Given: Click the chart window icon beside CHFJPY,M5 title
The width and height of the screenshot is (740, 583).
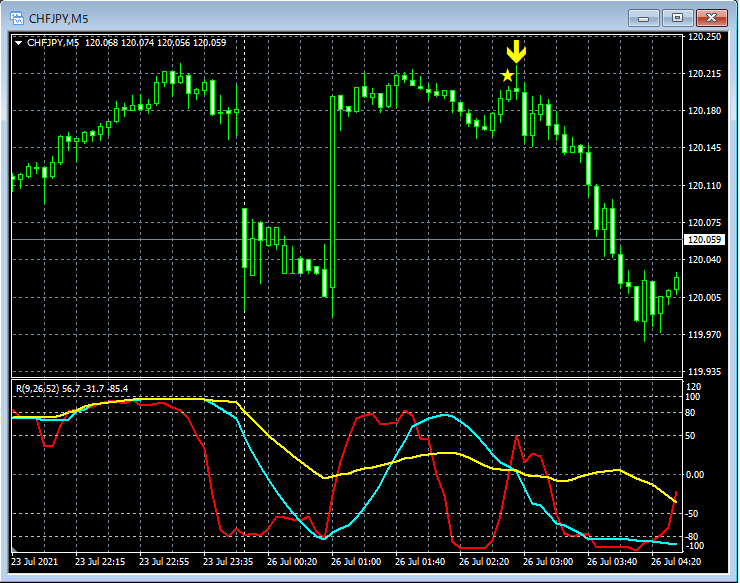Looking at the screenshot, I should (x=17, y=18).
